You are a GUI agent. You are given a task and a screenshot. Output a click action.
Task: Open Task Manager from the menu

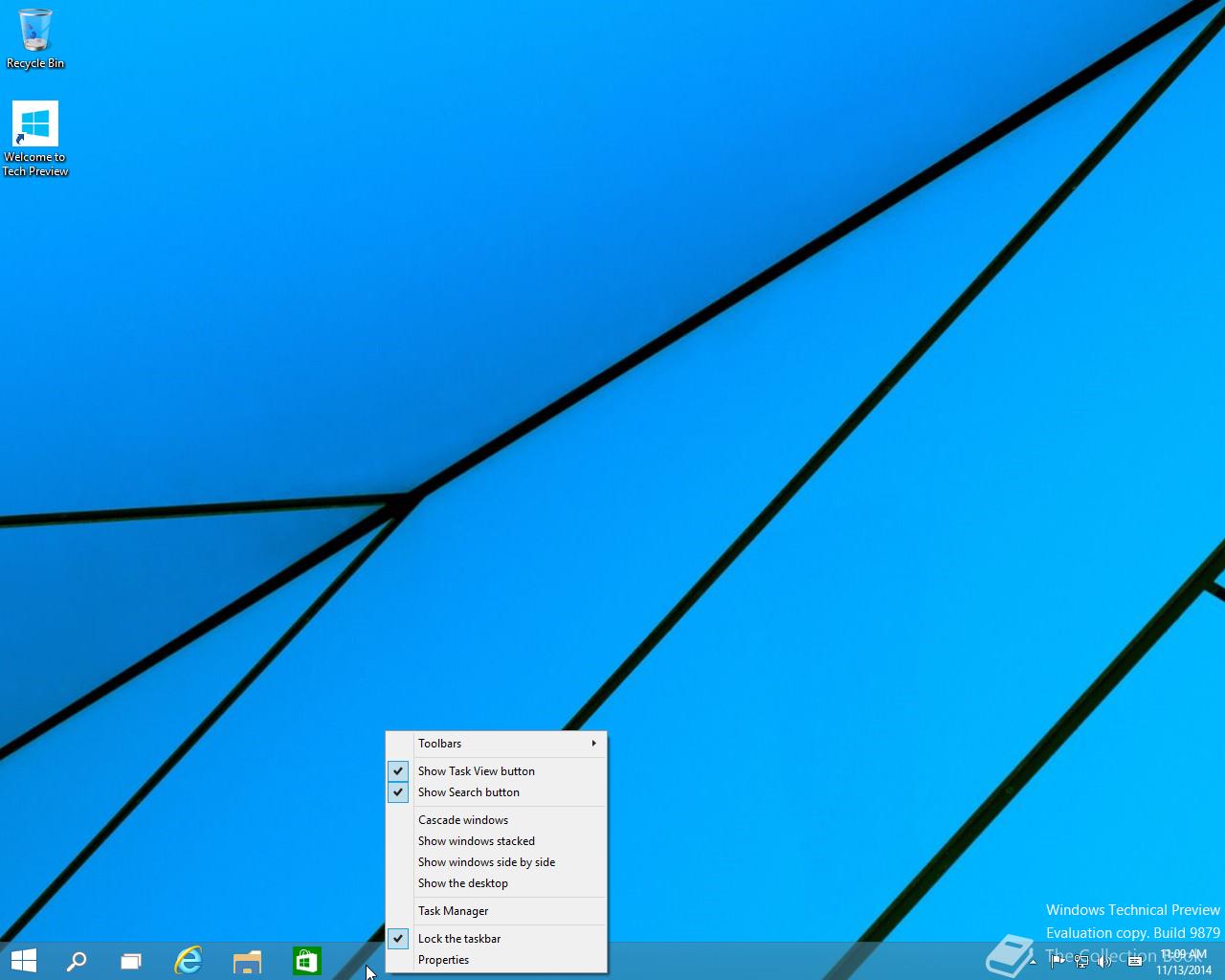point(453,911)
